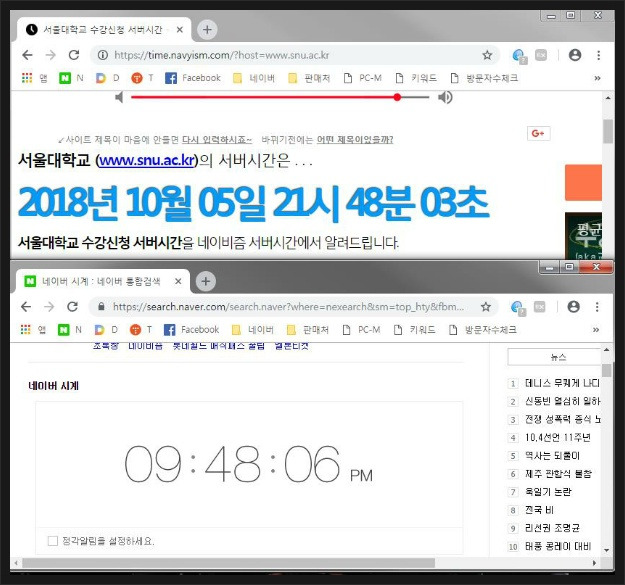Image resolution: width=625 pixels, height=585 pixels.
Task: Open Chrome three-dot menu in top window
Action: [598, 55]
